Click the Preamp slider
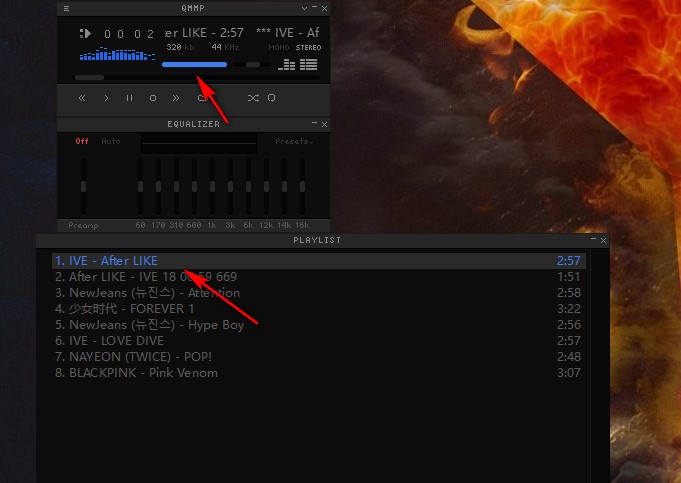681x483 pixels. point(83,186)
